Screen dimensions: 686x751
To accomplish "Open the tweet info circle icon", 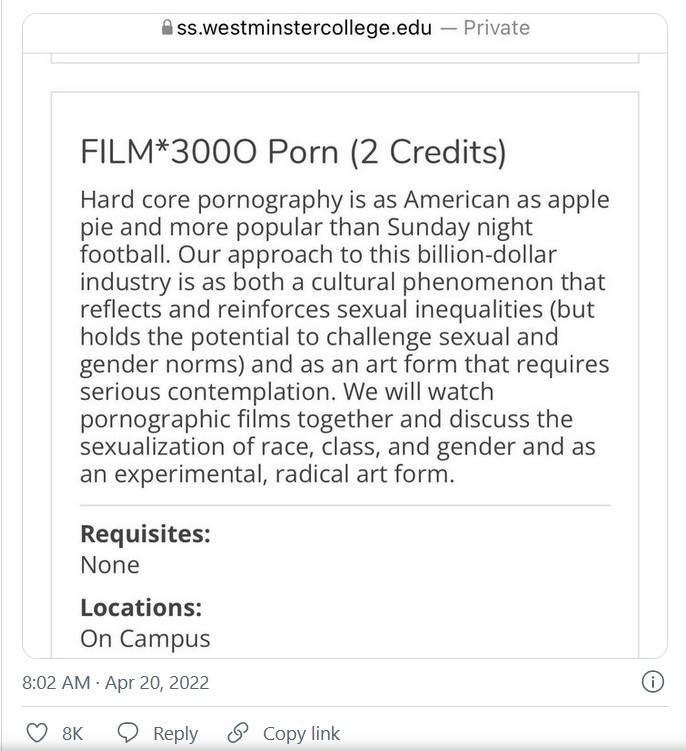I will (652, 681).
